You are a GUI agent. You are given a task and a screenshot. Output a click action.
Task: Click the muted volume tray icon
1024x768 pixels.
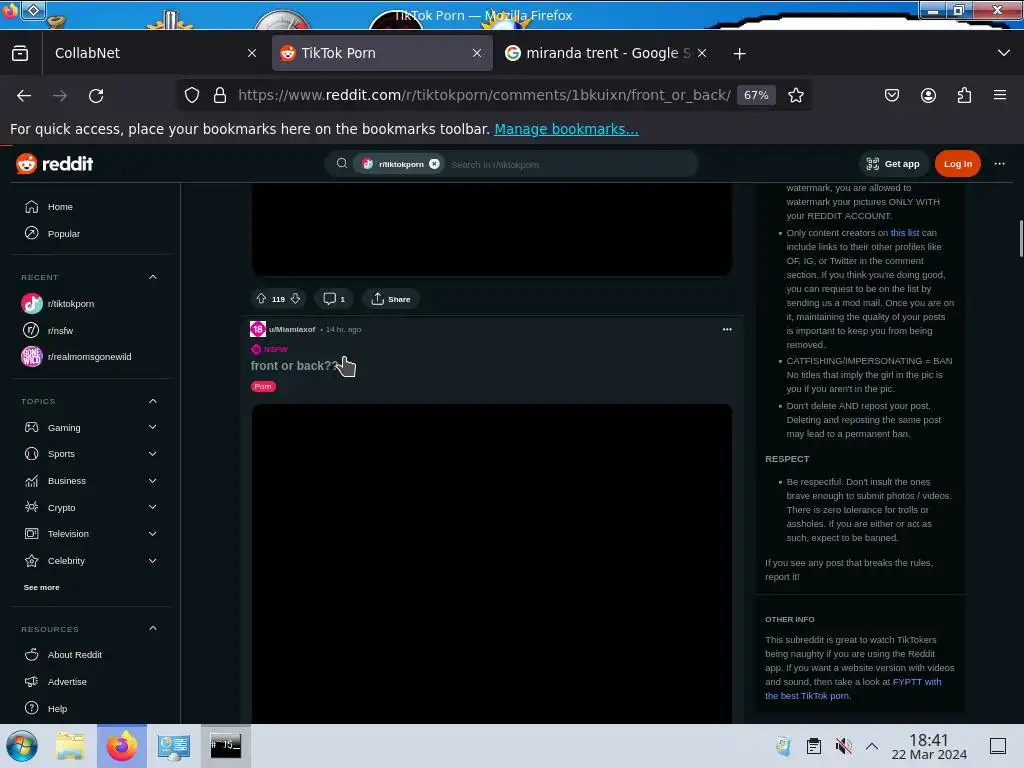pyautogui.click(x=843, y=746)
